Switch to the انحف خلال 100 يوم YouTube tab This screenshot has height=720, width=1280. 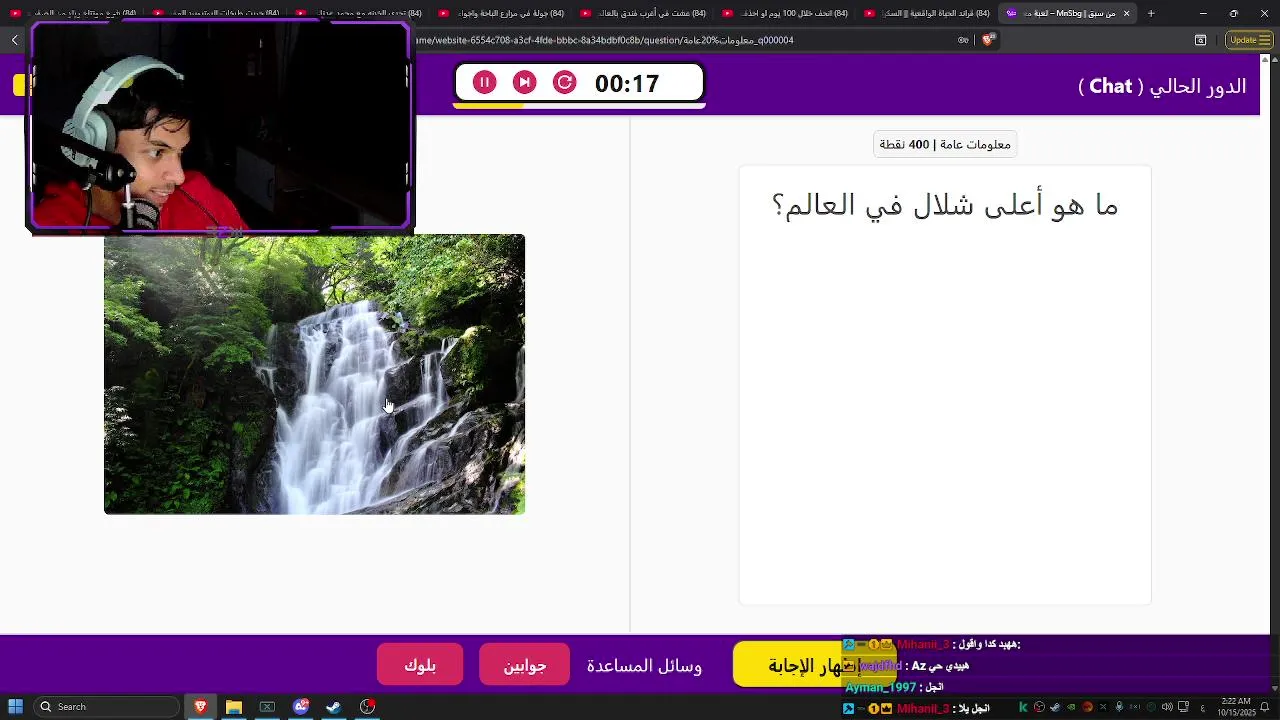pyautogui.click(x=785, y=13)
